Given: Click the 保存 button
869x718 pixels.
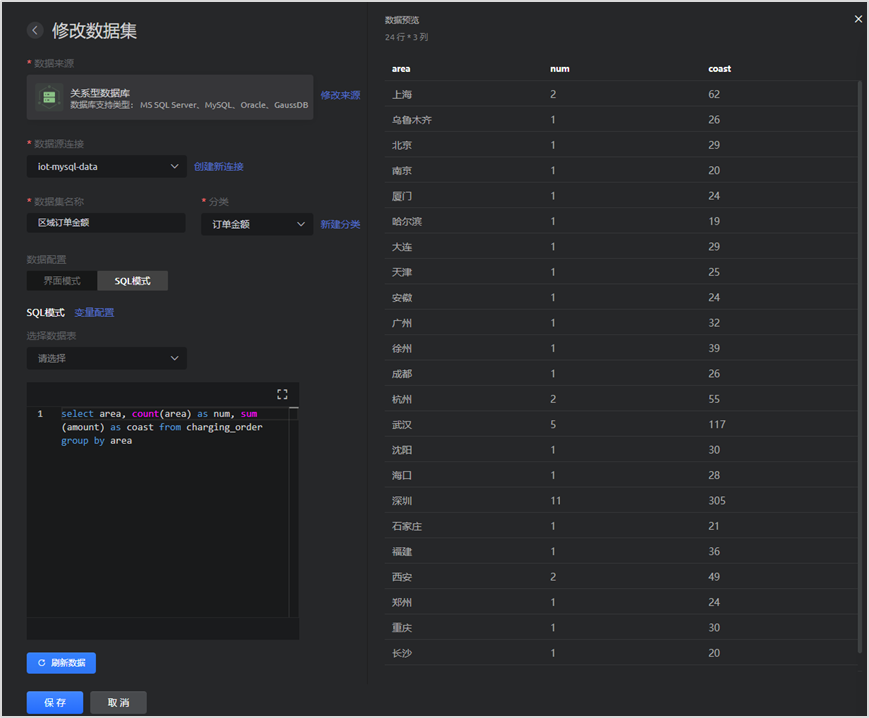Looking at the screenshot, I should 55,702.
